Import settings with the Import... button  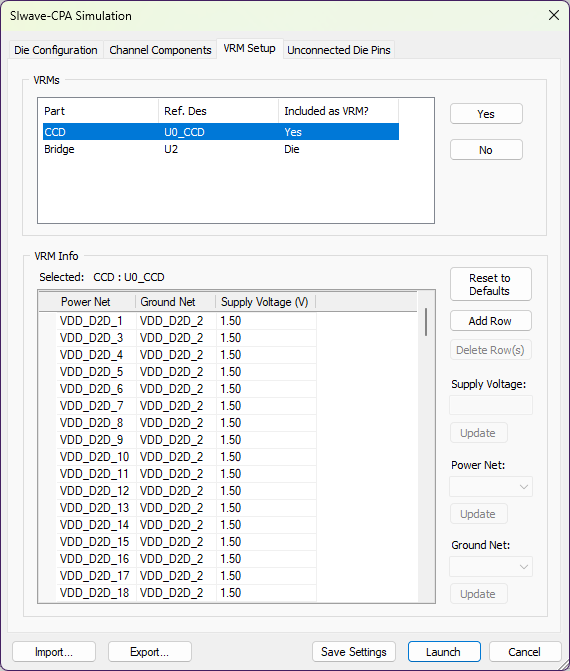click(54, 652)
